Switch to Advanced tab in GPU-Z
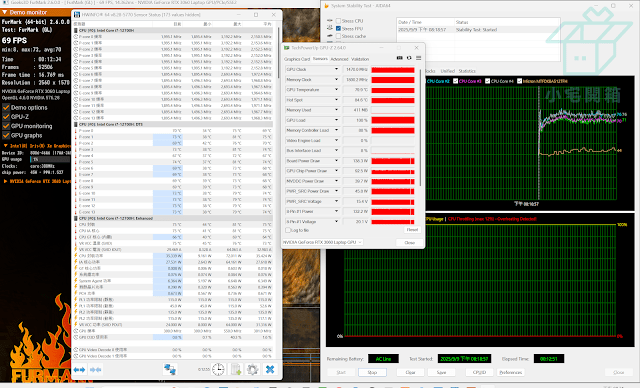Screen dimensions: 640x388 [x=339, y=59]
